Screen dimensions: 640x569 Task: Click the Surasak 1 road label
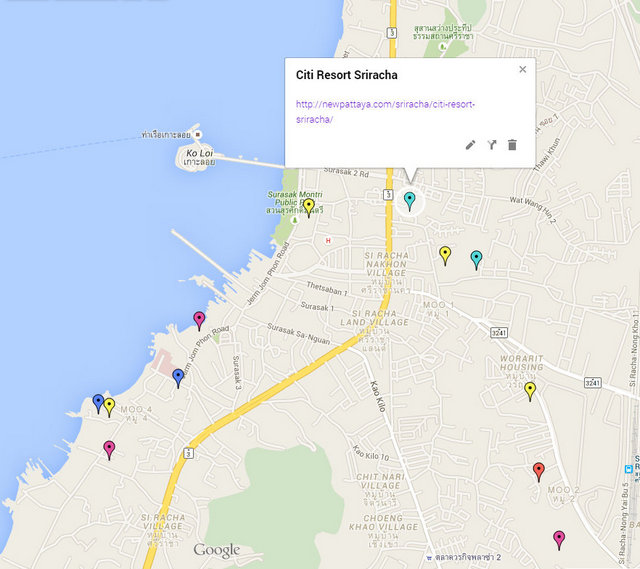pyautogui.click(x=317, y=307)
